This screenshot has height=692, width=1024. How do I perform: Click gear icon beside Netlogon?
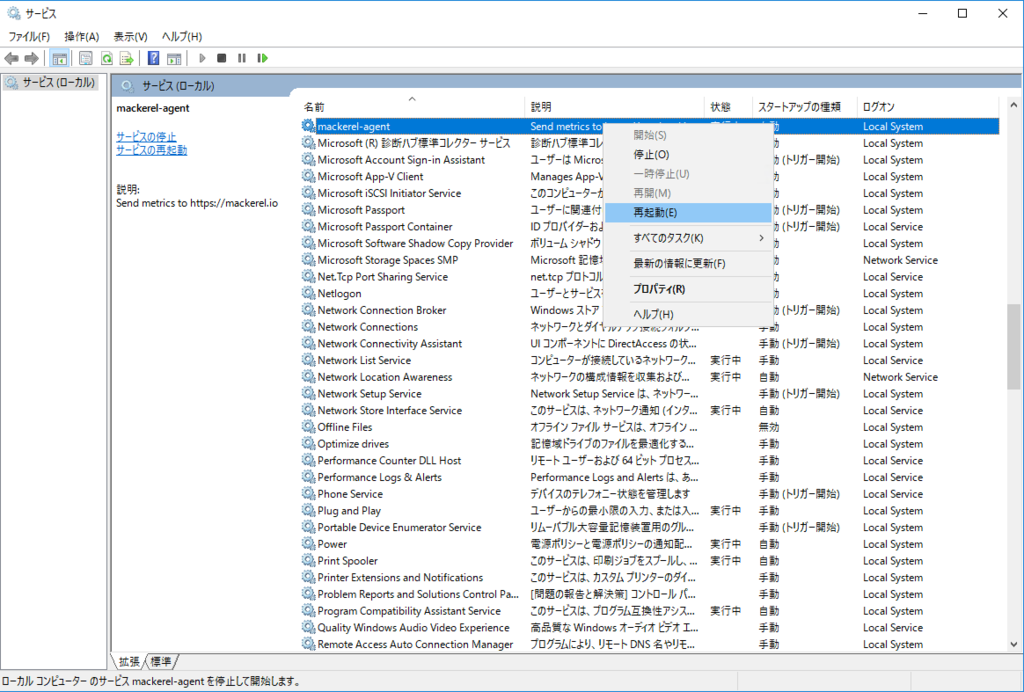[x=308, y=292]
